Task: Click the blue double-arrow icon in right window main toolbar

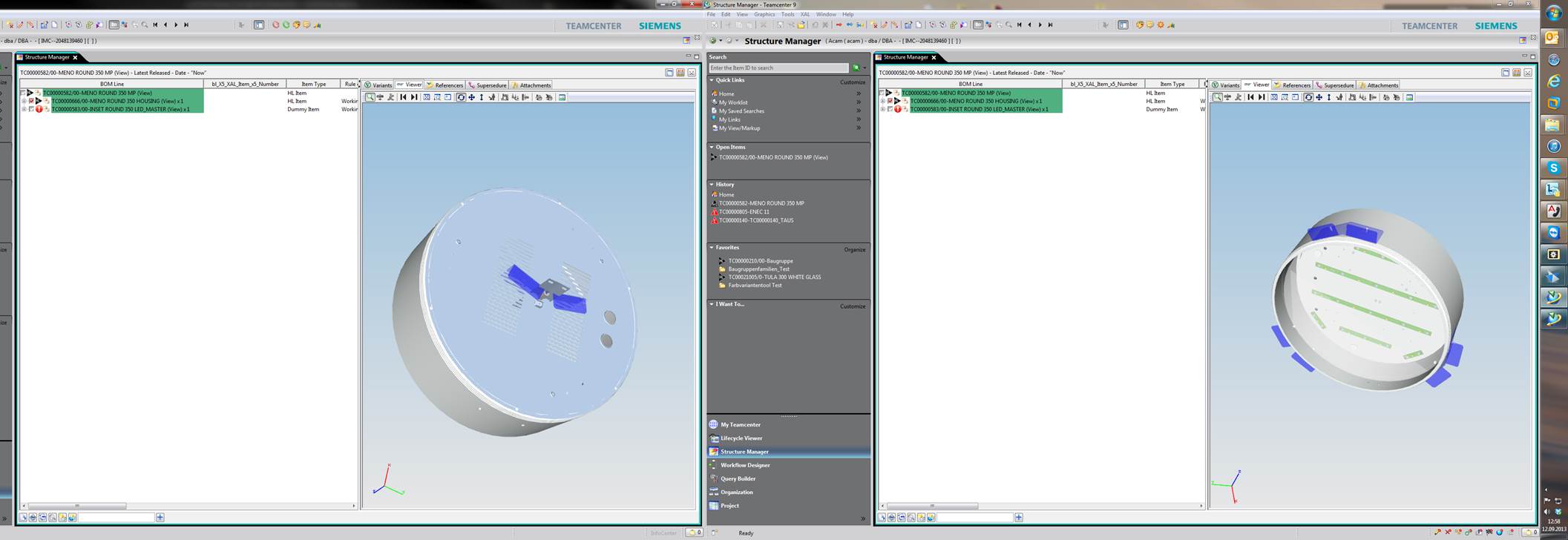Action: 850,24
